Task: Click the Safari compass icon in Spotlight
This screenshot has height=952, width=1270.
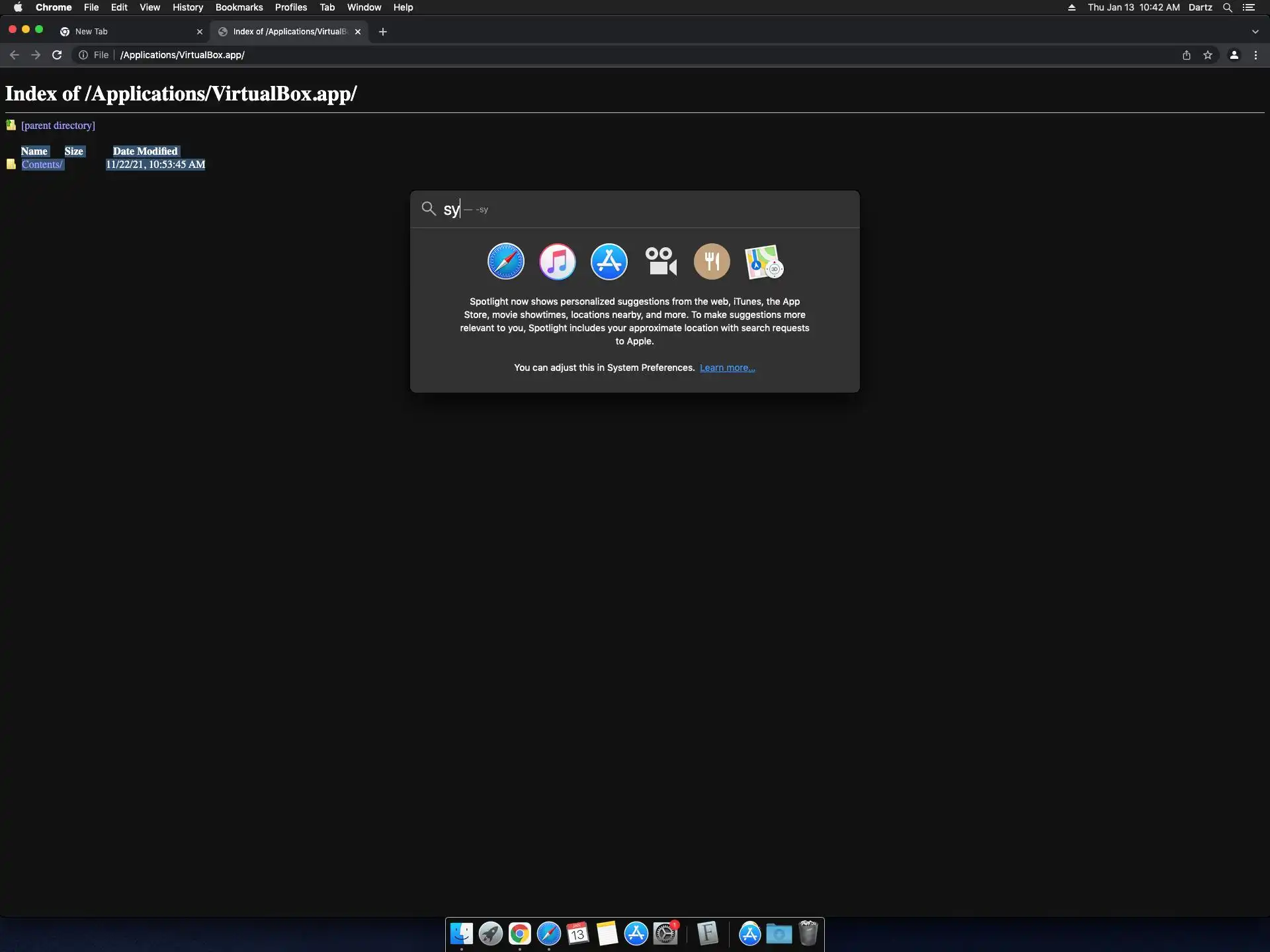Action: tap(506, 262)
